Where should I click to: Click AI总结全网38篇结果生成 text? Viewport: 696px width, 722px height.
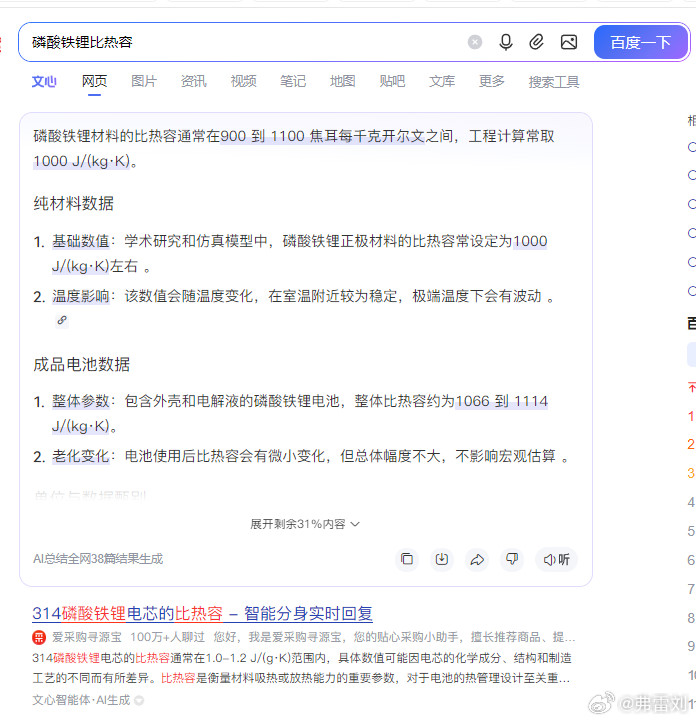[x=98, y=559]
